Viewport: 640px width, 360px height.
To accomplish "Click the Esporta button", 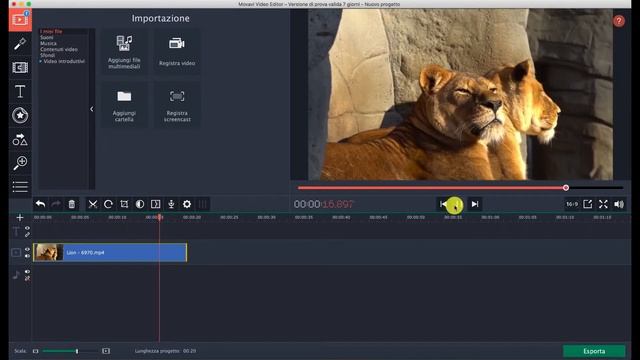I will point(594,351).
